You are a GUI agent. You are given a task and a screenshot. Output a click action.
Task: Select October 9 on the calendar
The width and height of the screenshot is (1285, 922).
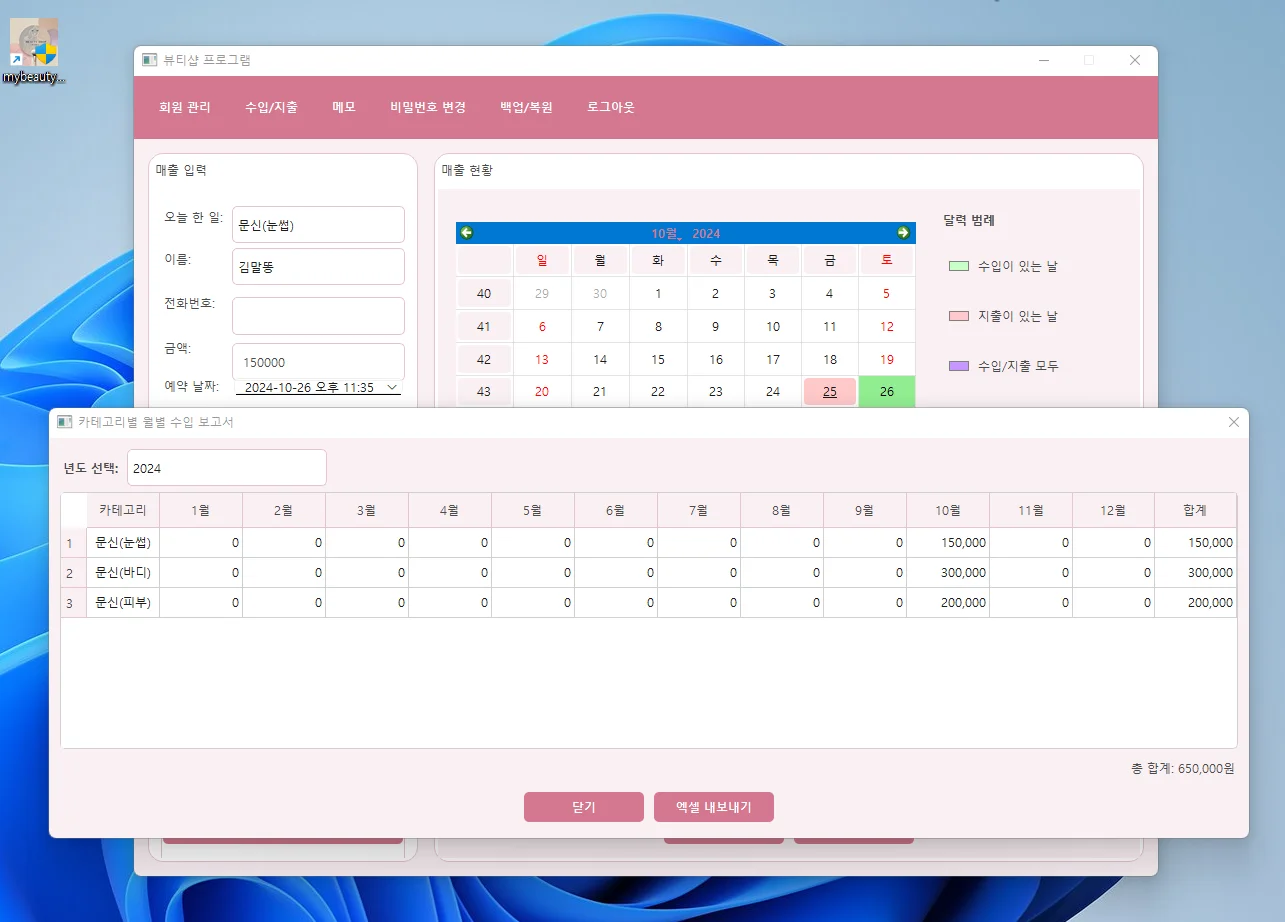[x=715, y=326]
